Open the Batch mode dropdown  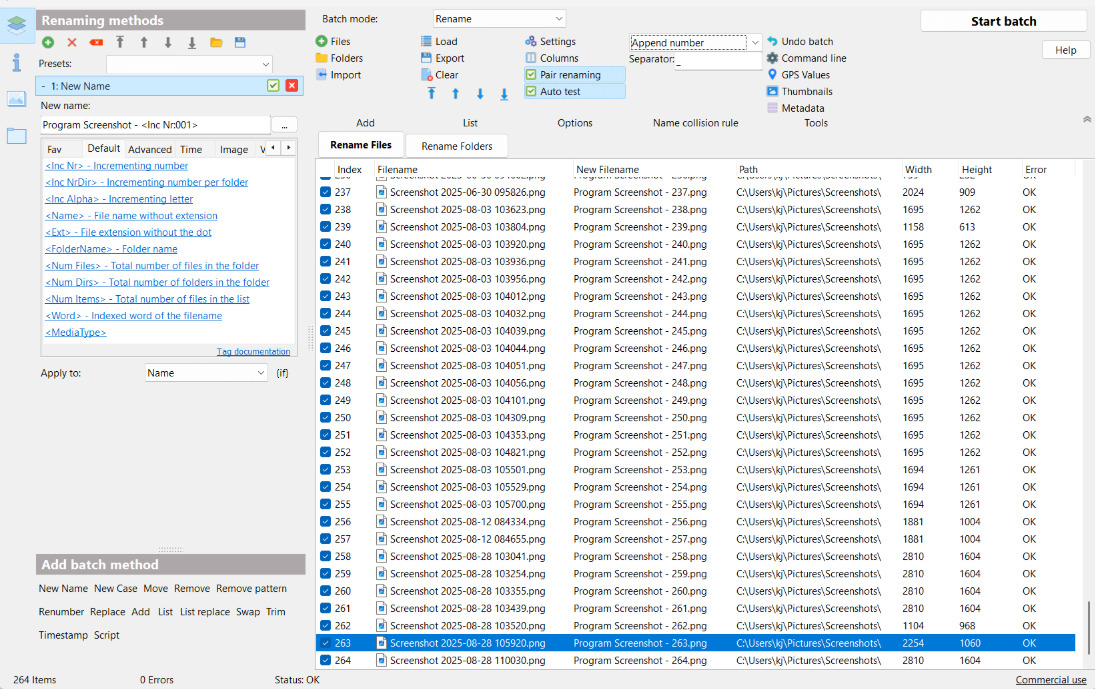coord(499,19)
